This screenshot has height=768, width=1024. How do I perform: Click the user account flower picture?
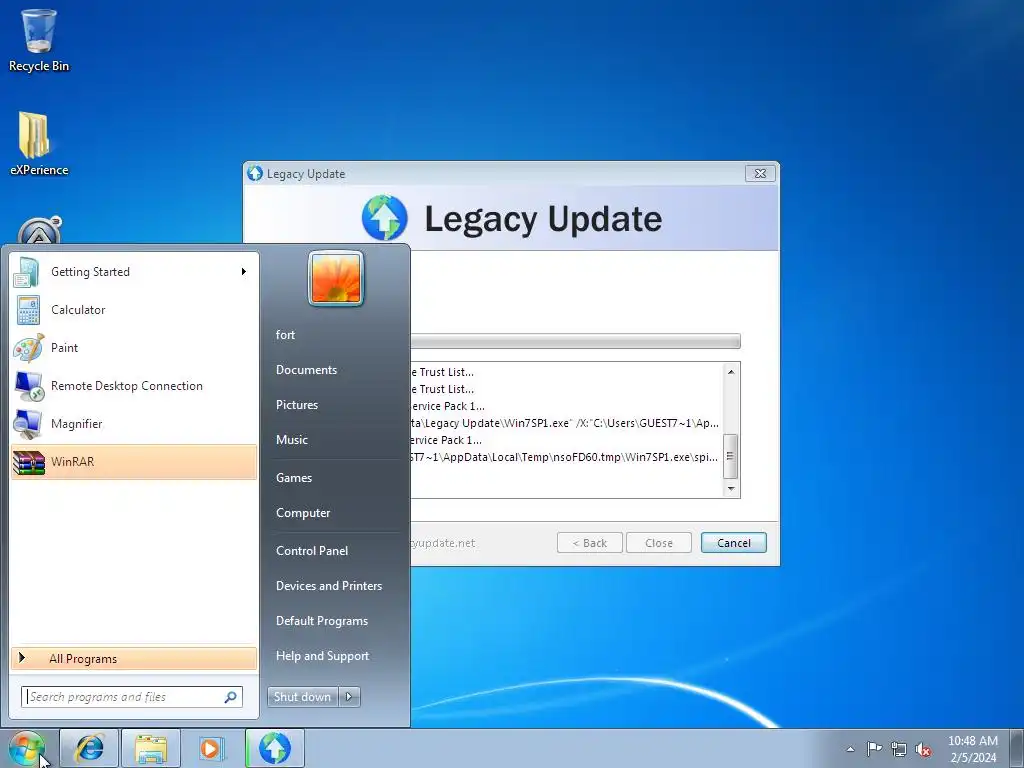tap(336, 278)
